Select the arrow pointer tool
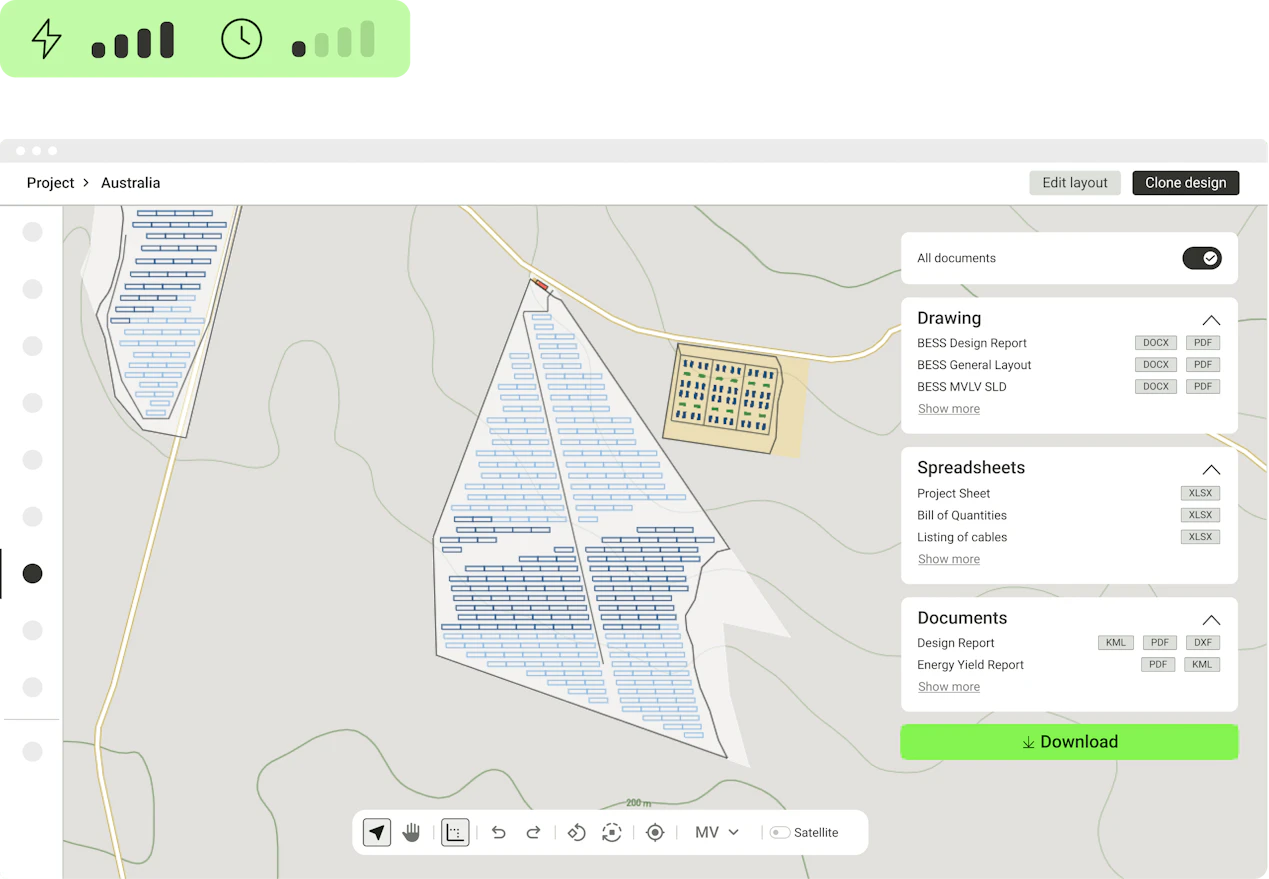The width and height of the screenshot is (1269, 879). (x=377, y=832)
